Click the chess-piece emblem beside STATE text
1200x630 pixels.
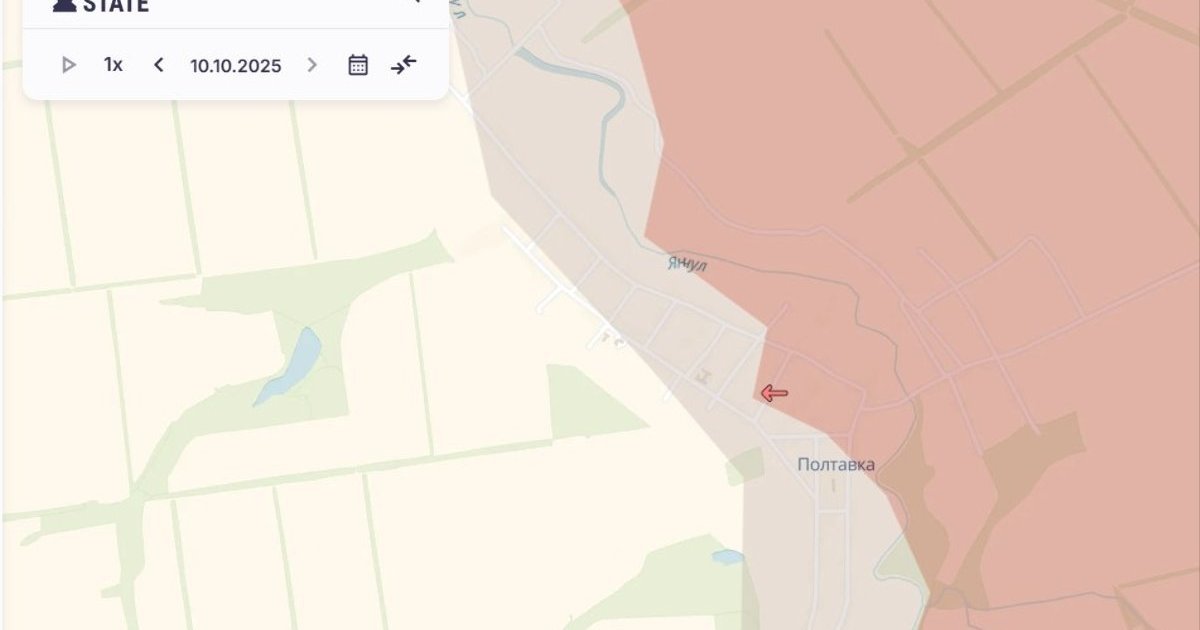[x=64, y=5]
